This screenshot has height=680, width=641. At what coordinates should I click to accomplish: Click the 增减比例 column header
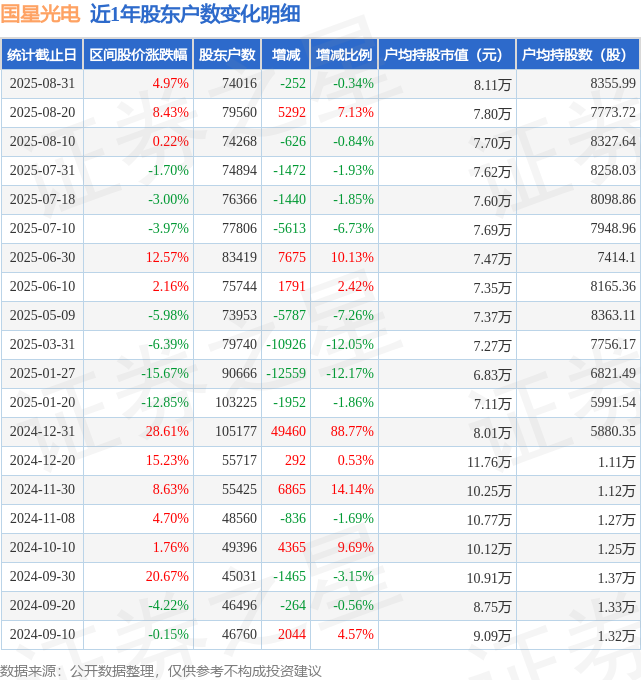pyautogui.click(x=344, y=55)
